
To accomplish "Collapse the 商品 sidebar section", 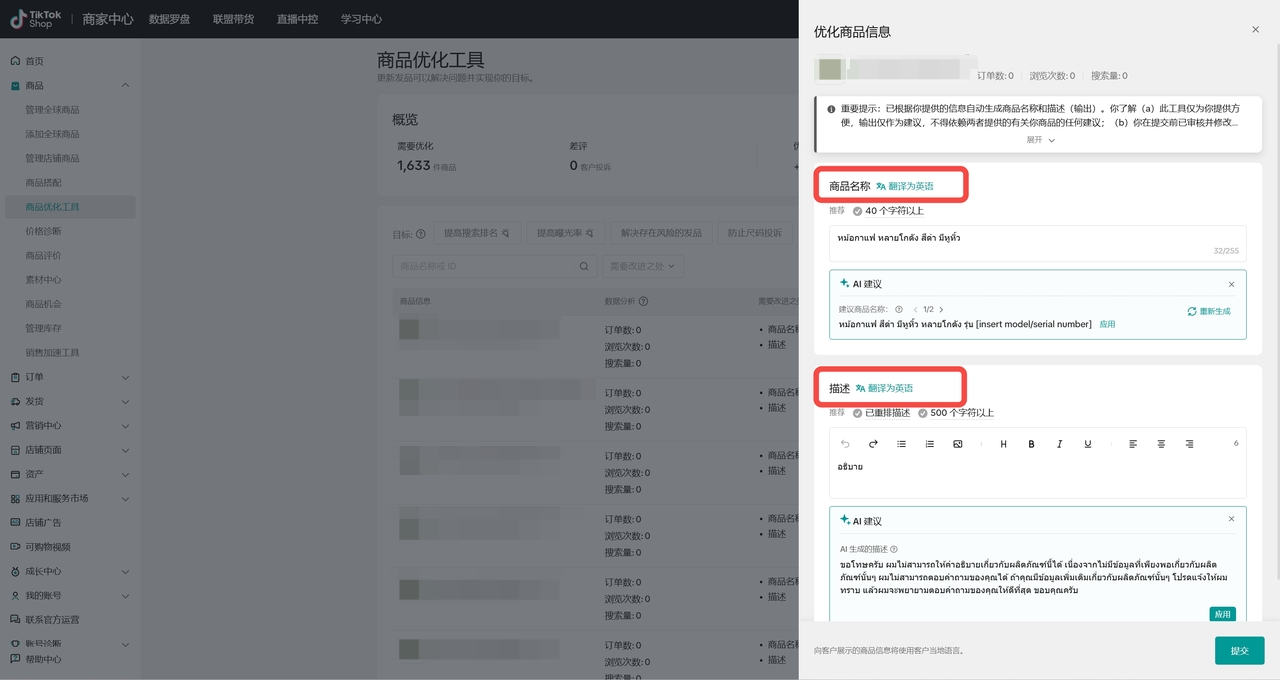I will point(125,86).
